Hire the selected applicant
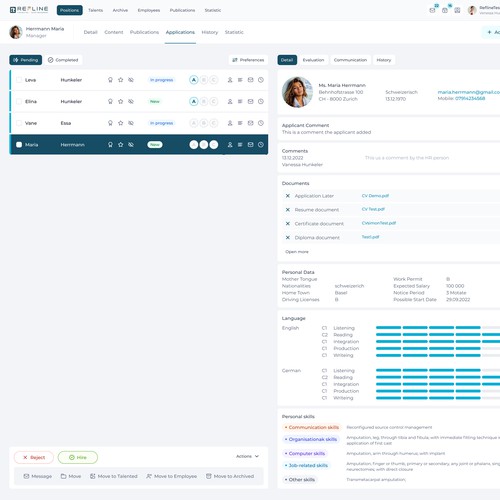 78,457
